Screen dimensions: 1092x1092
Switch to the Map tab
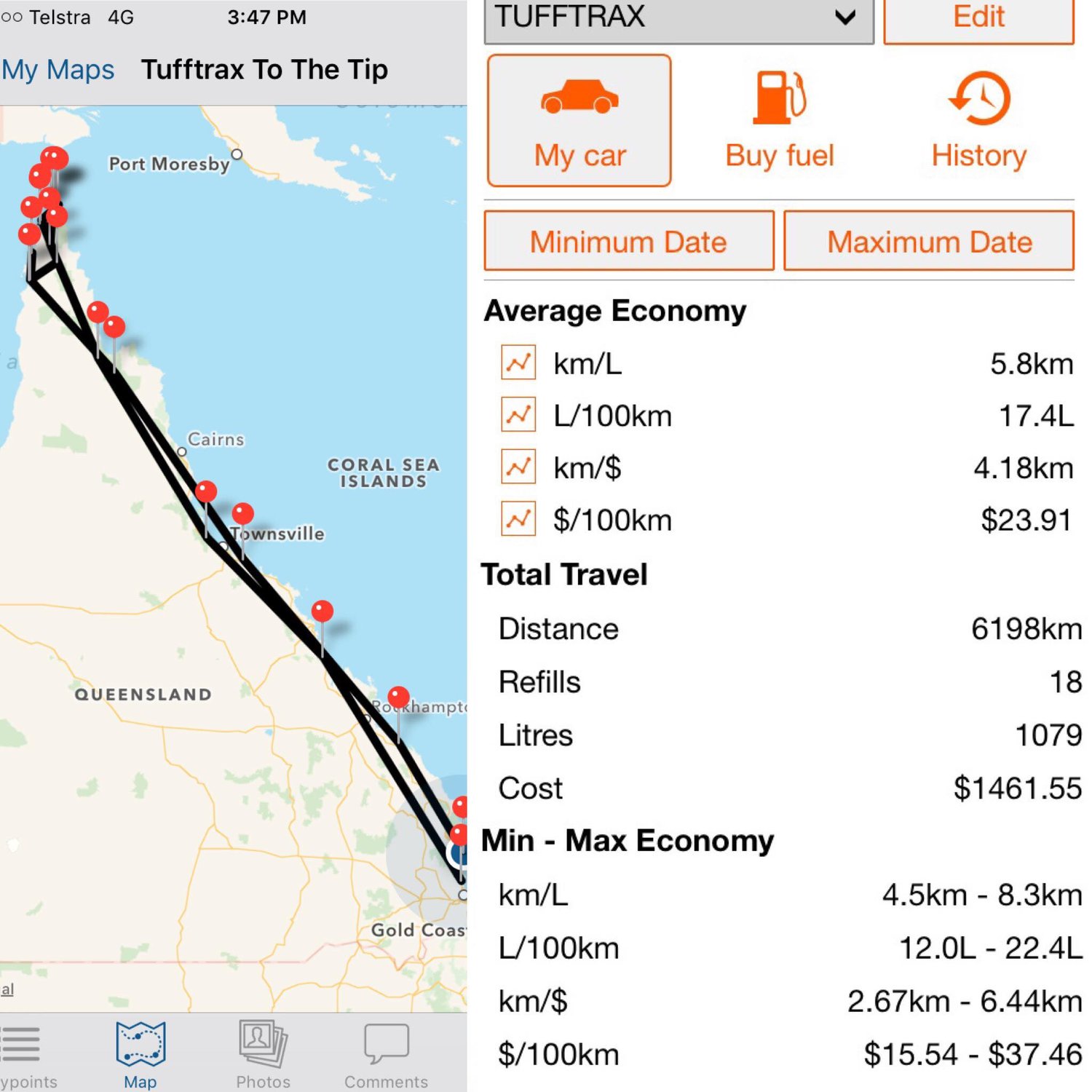pyautogui.click(x=141, y=1055)
